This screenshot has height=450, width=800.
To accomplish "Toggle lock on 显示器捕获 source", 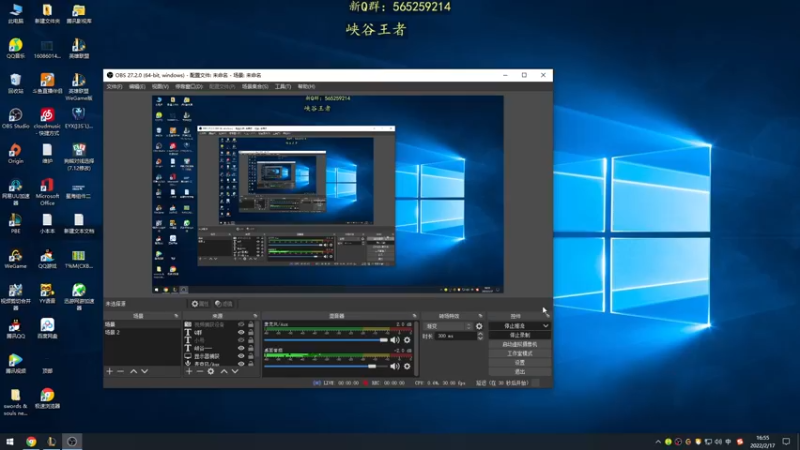I will tap(251, 356).
